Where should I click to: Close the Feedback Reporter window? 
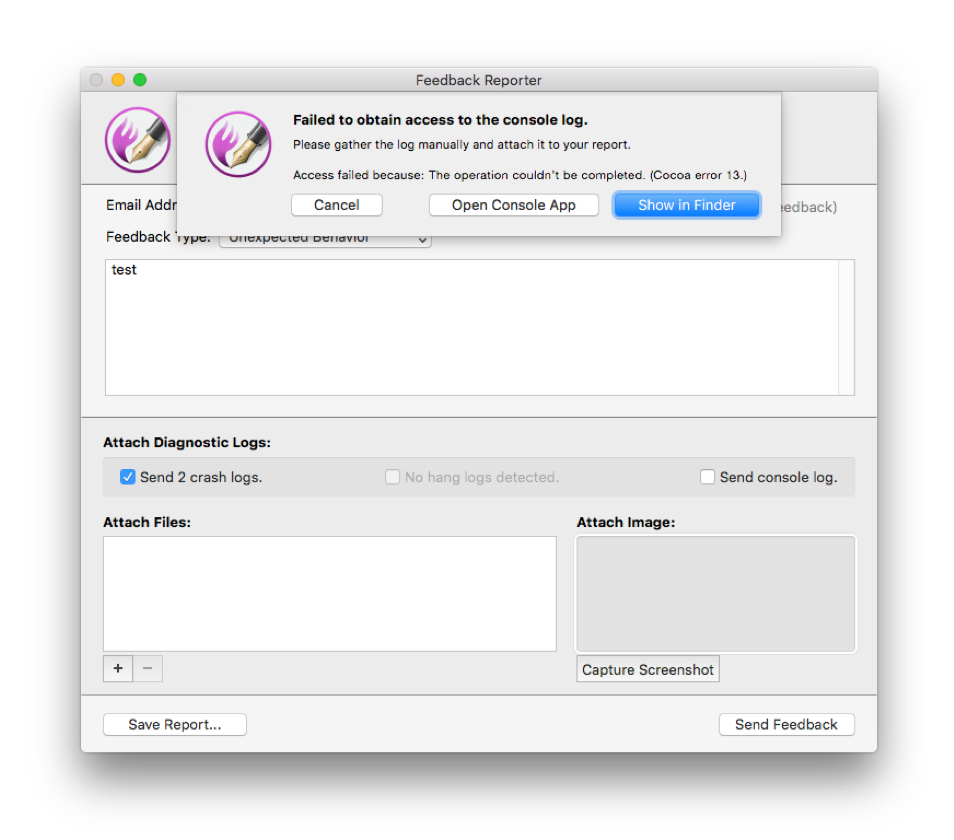(96, 80)
